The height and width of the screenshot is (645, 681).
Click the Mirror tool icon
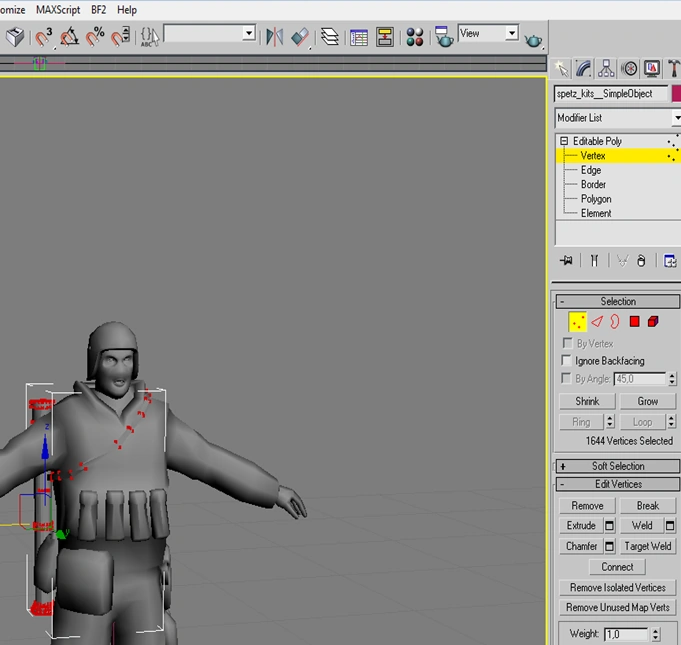(x=274, y=37)
